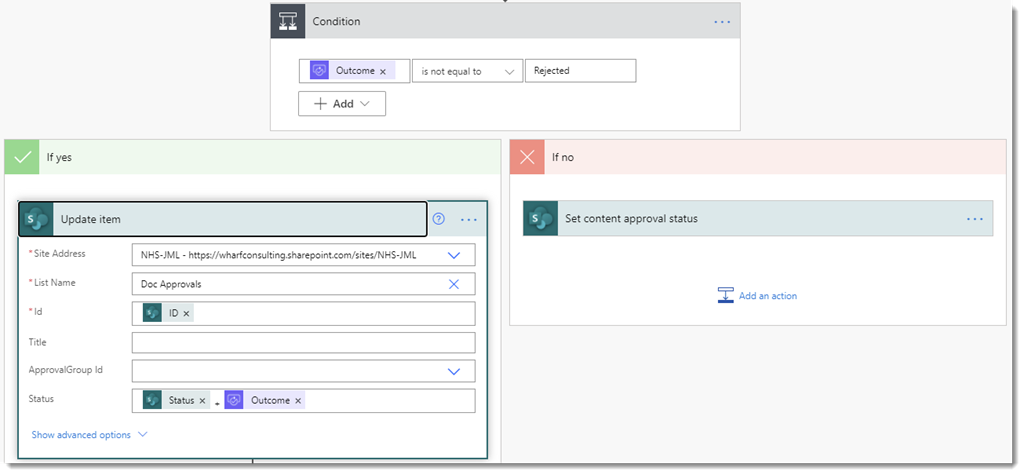
Task: Click the Condition control icon
Action: pos(287,21)
